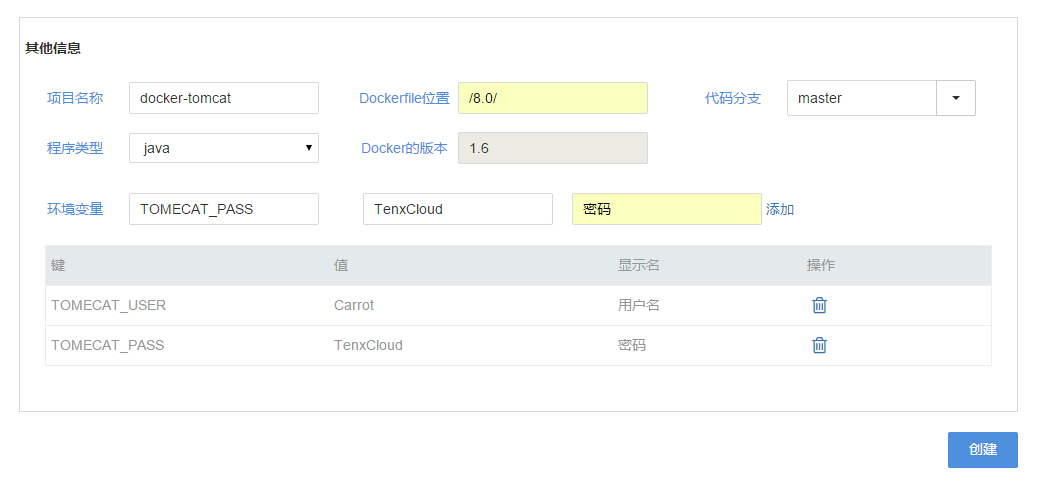Viewport: 1042px width, 482px height.
Task: Select the TOMECAT_PASS table key cell
Action: click(x=108, y=345)
